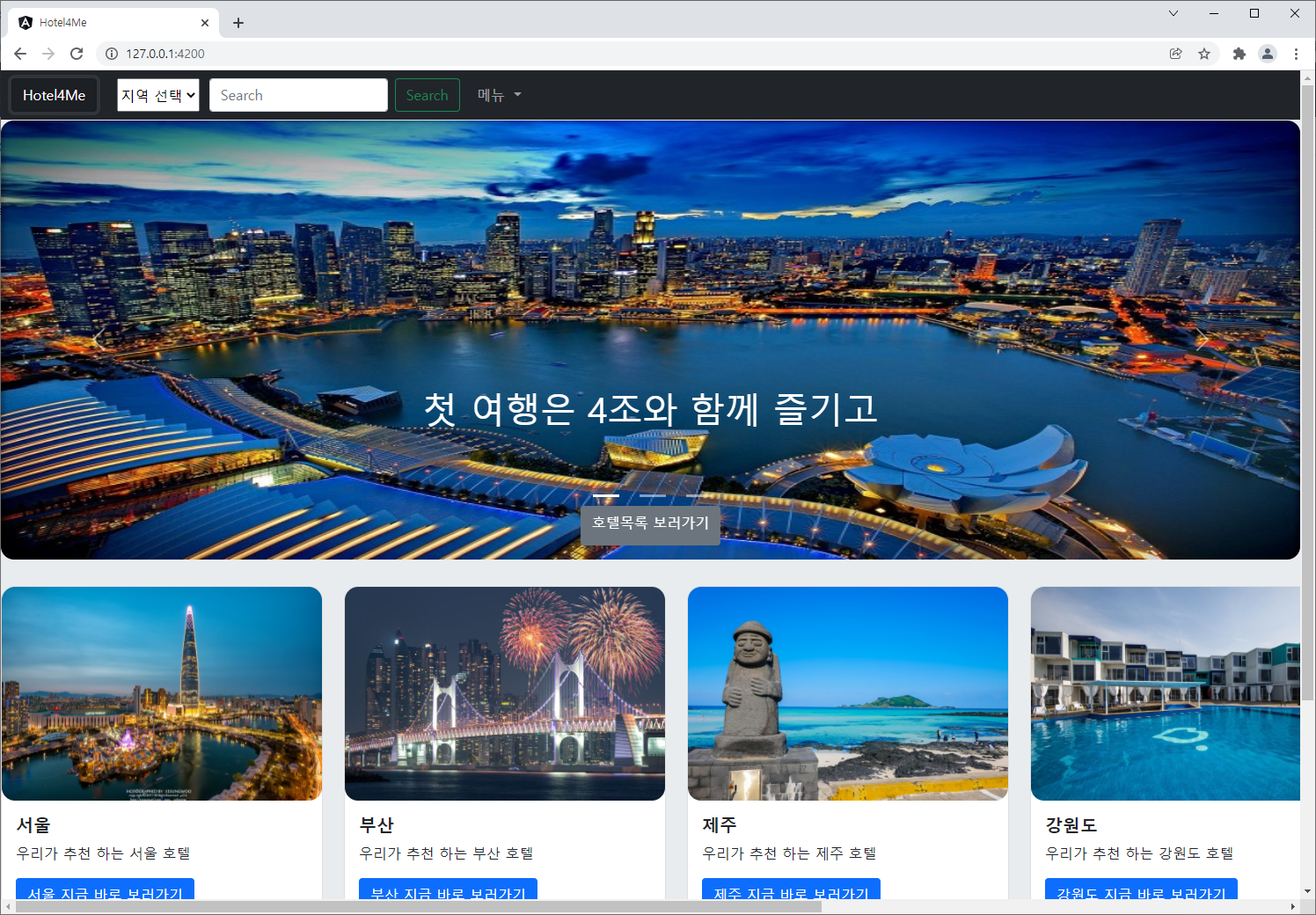Click the 제주 stone statue thumbnail
This screenshot has width=1316, height=915.
(847, 692)
